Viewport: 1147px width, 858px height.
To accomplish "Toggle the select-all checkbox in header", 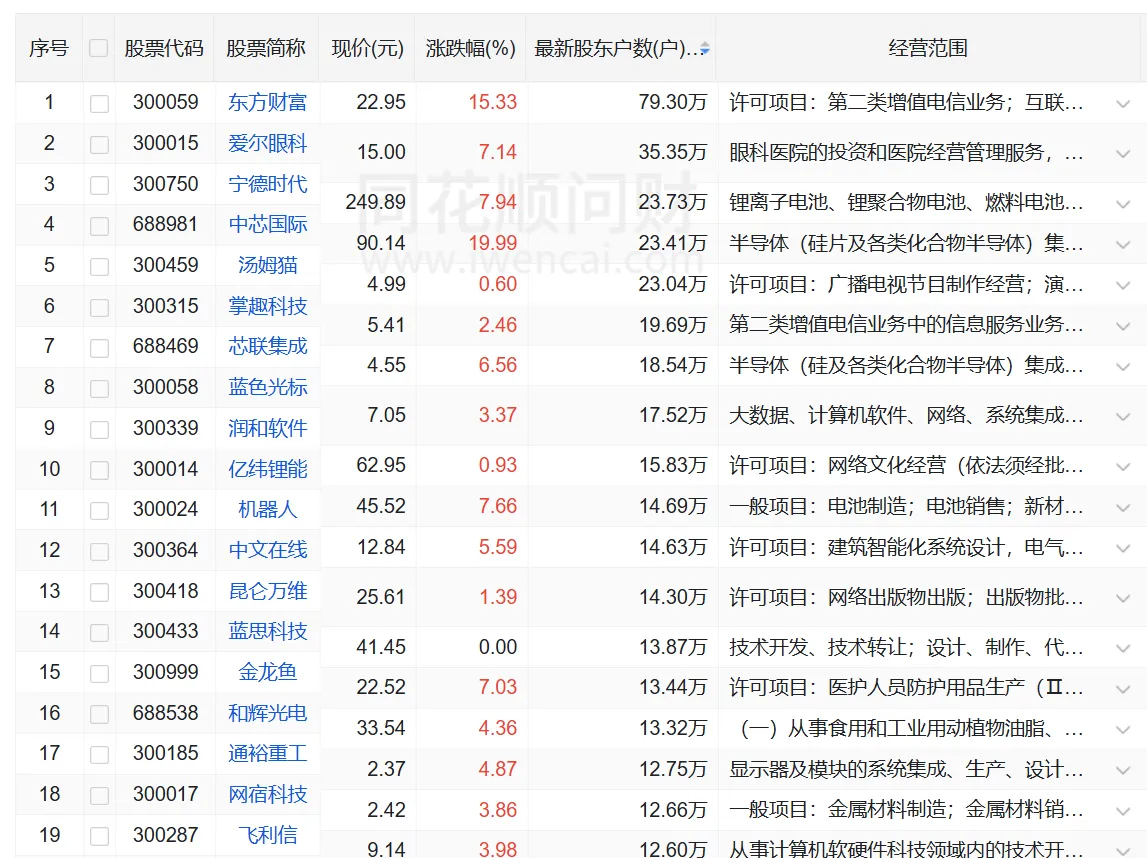I will tap(98, 48).
